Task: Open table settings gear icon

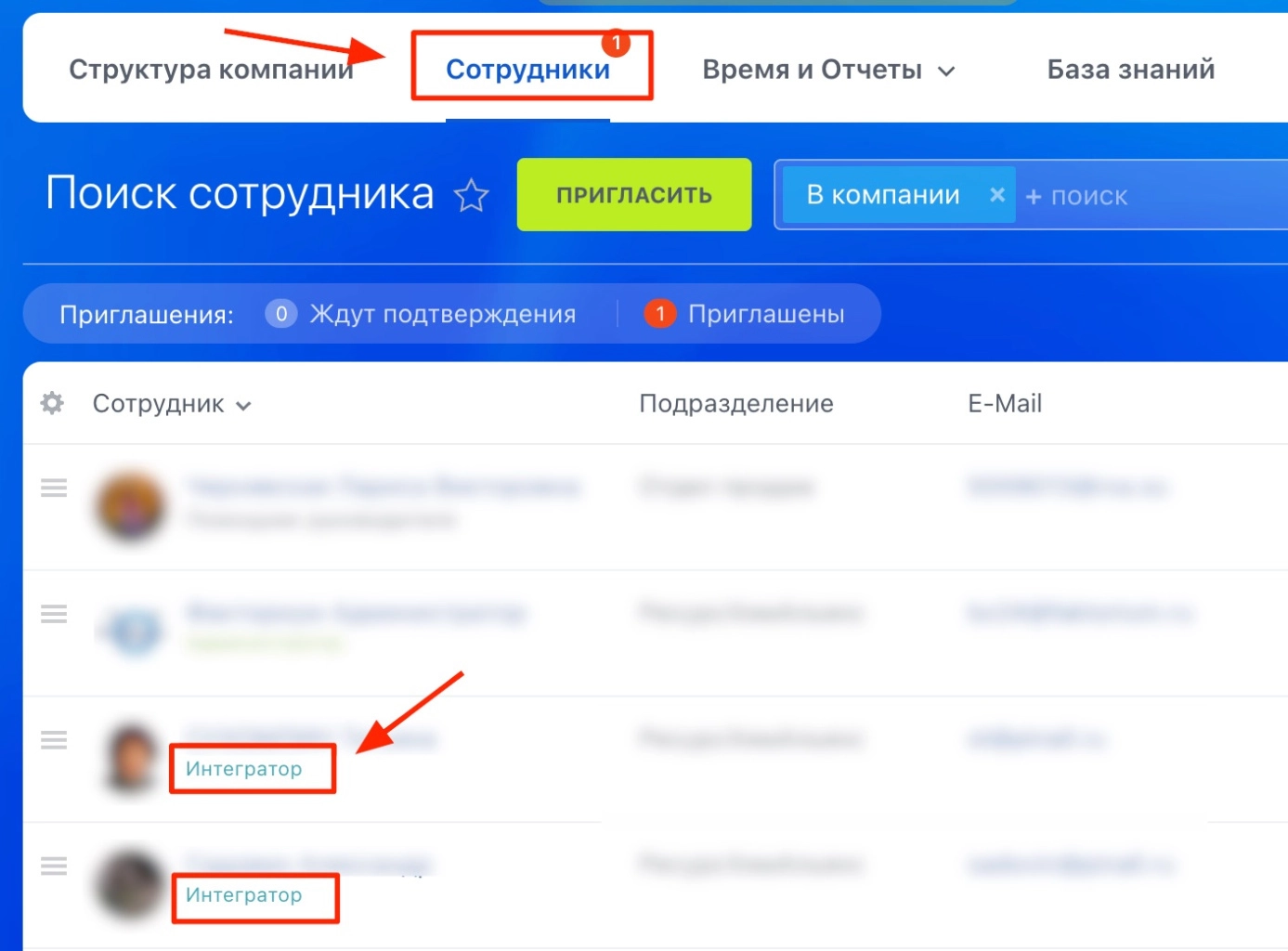Action: (x=53, y=403)
